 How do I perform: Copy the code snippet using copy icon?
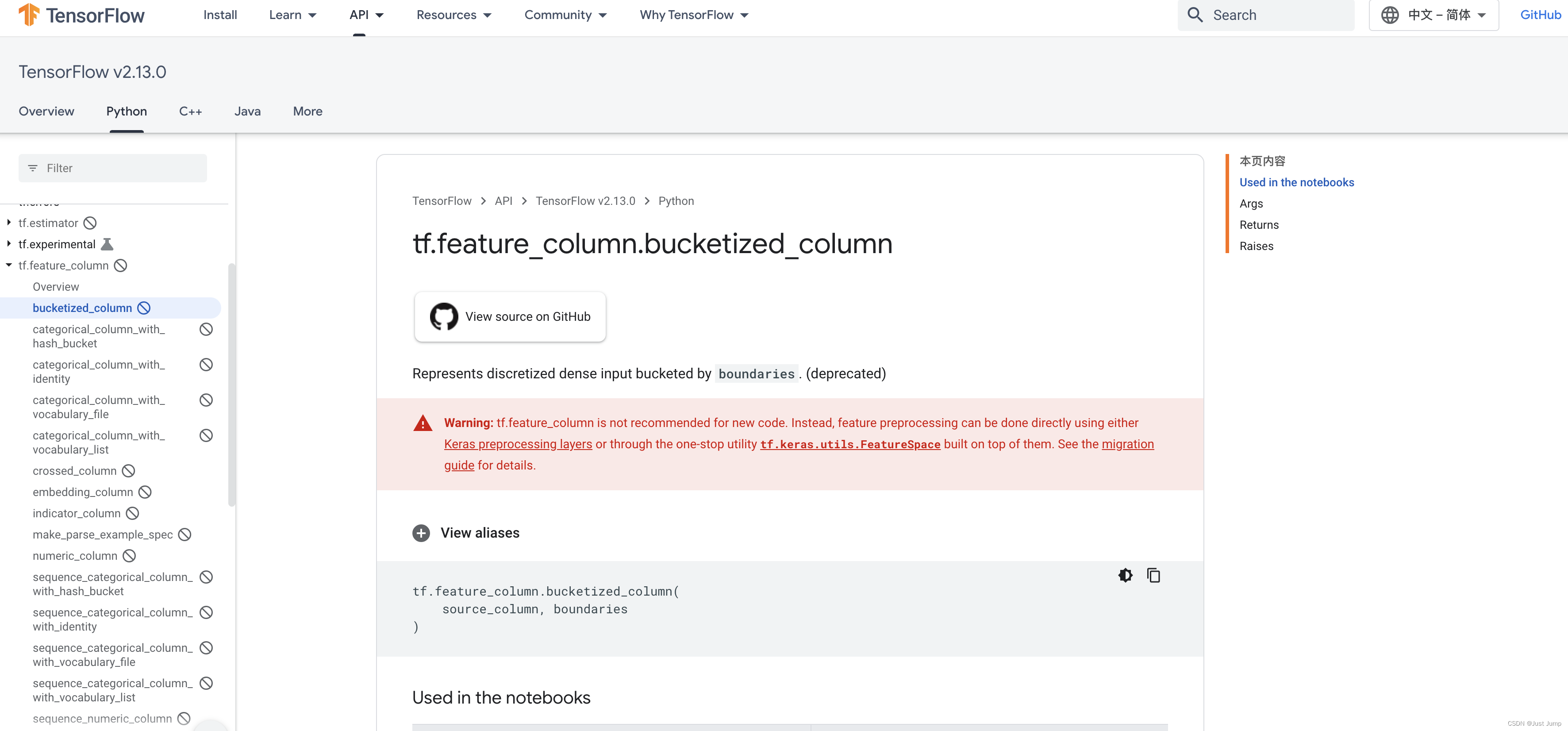(x=1153, y=575)
